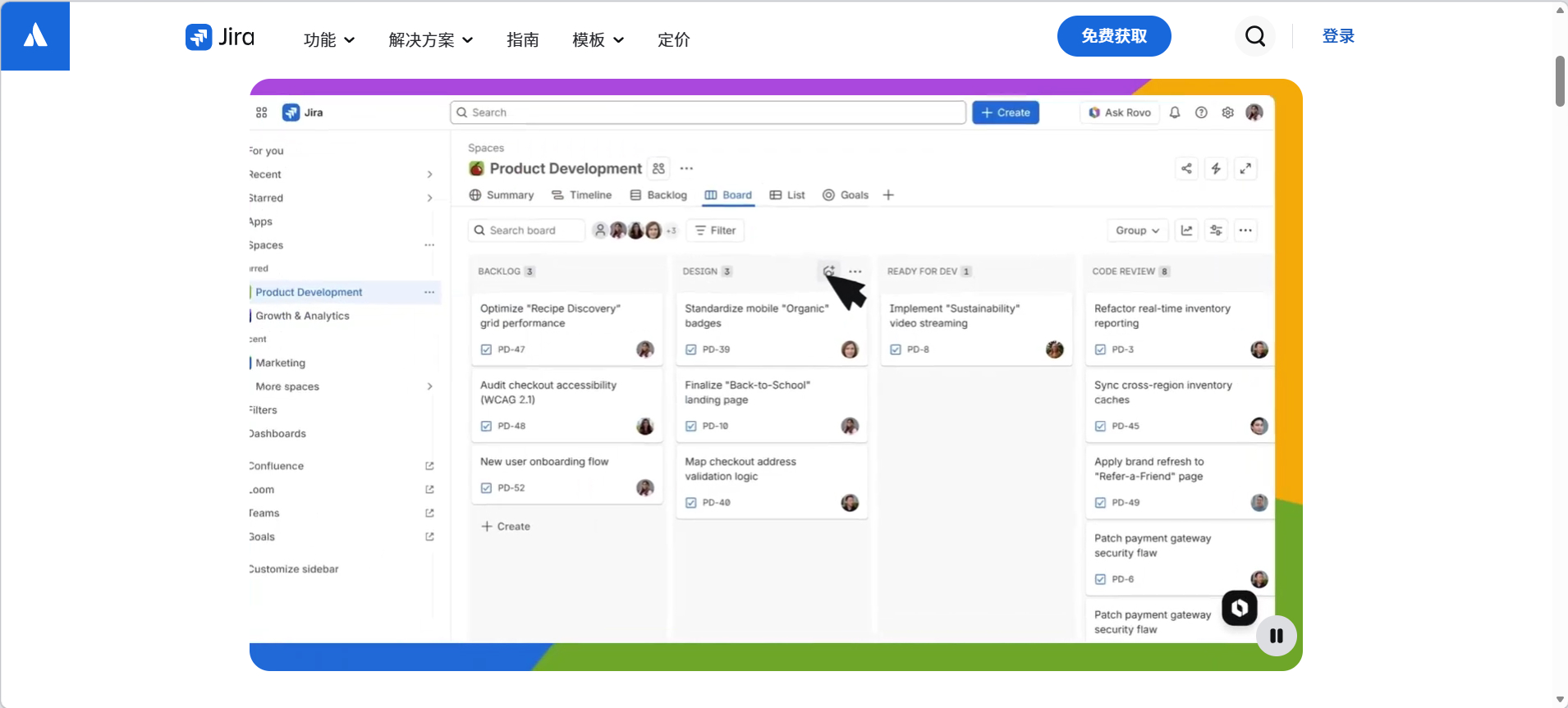Open the app switcher grid icon
Image resolution: width=1568 pixels, height=708 pixels.
tap(262, 112)
